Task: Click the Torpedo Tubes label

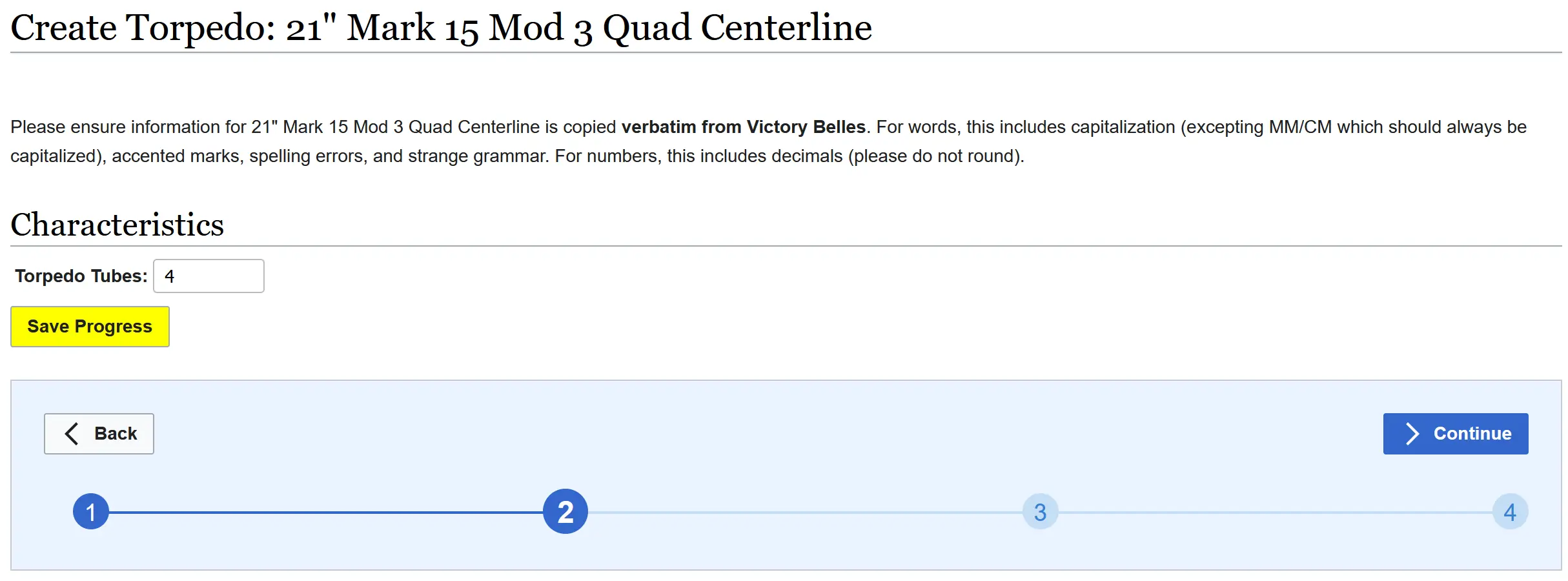Action: pos(81,276)
